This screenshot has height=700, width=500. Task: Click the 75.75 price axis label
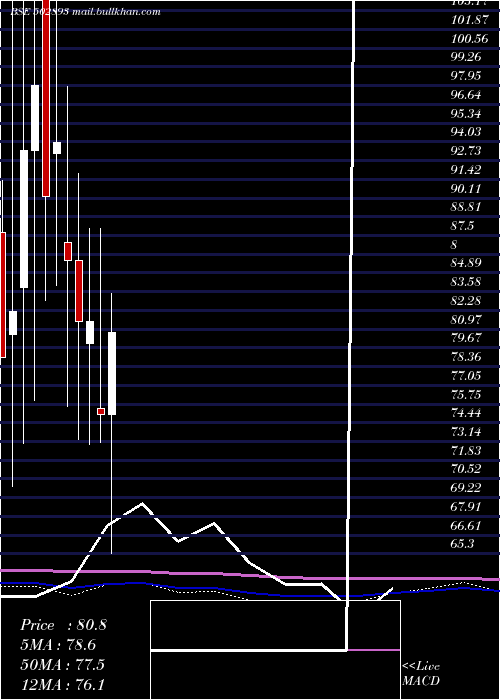point(467,394)
